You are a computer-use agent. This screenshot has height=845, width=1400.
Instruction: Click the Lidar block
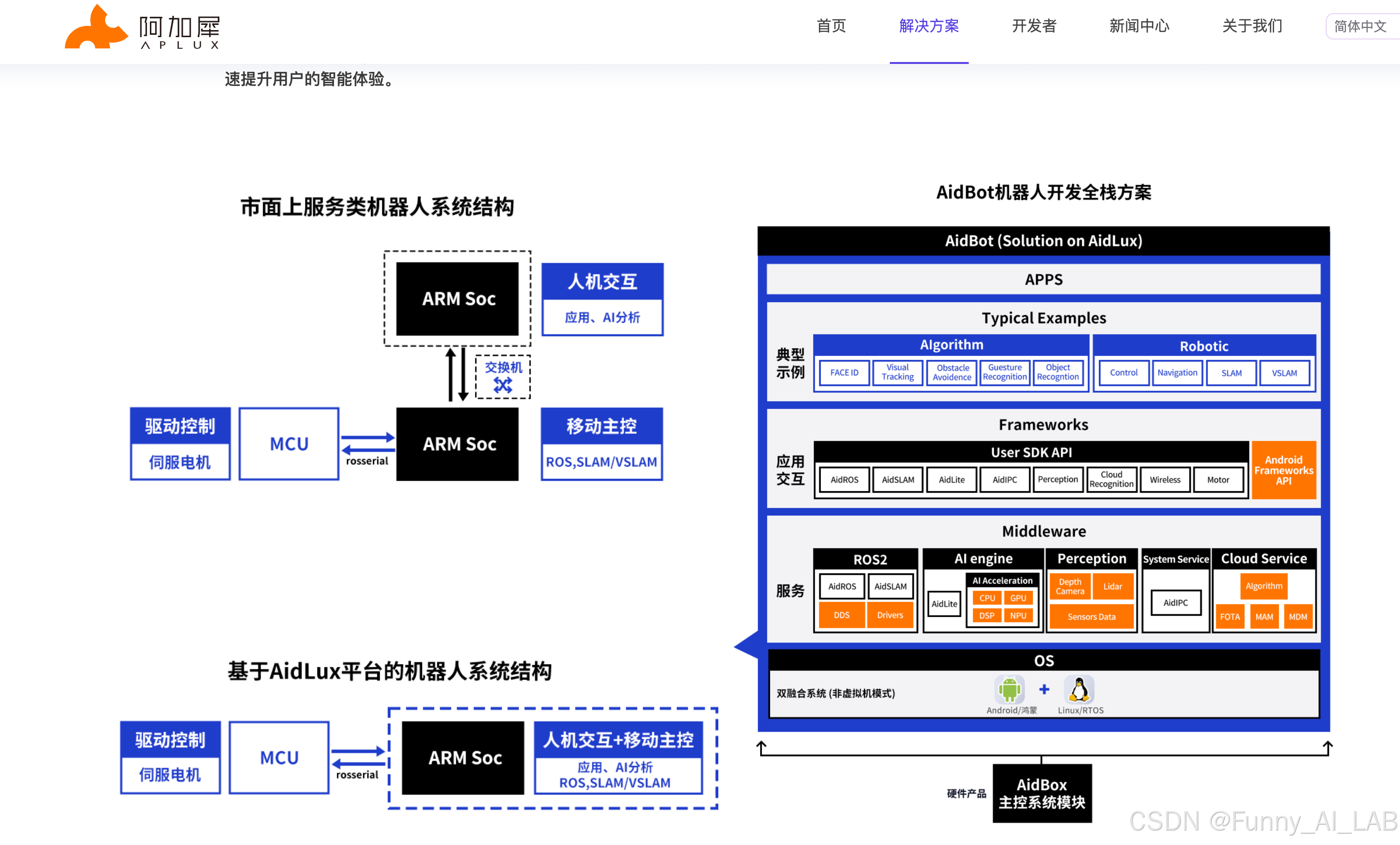pyautogui.click(x=1112, y=587)
